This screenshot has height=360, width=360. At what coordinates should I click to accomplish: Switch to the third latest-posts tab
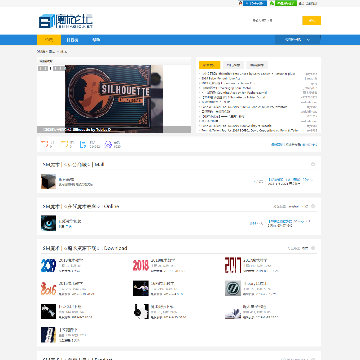pos(258,65)
